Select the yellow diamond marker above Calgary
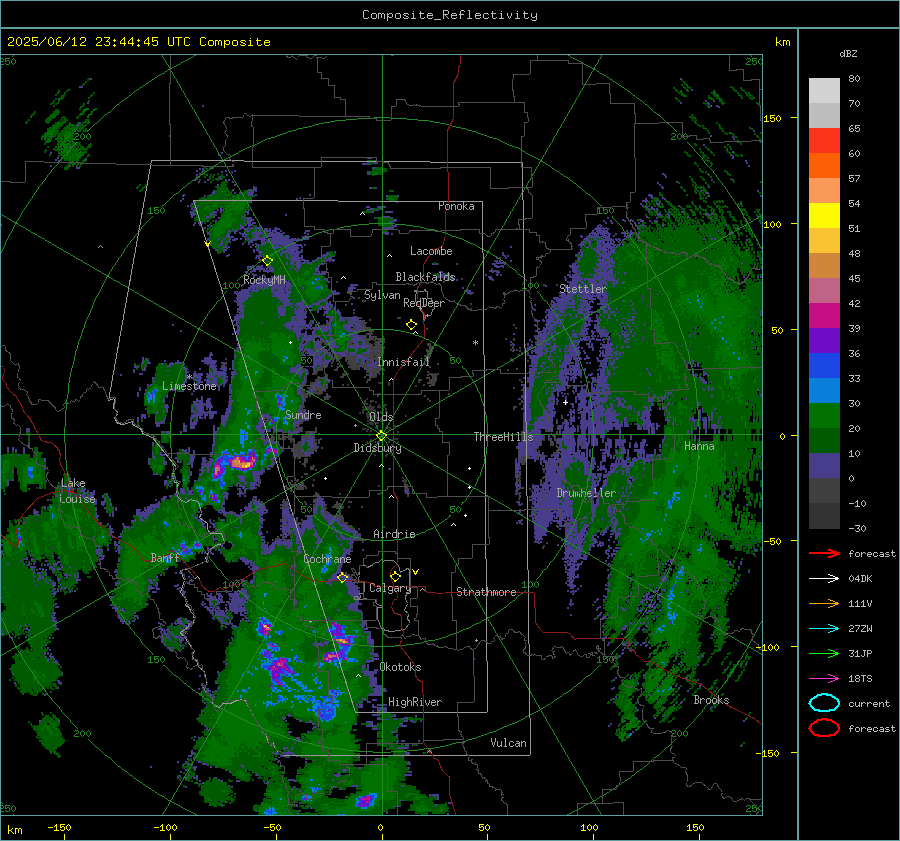Screen dimensions: 900x841 click(395, 576)
